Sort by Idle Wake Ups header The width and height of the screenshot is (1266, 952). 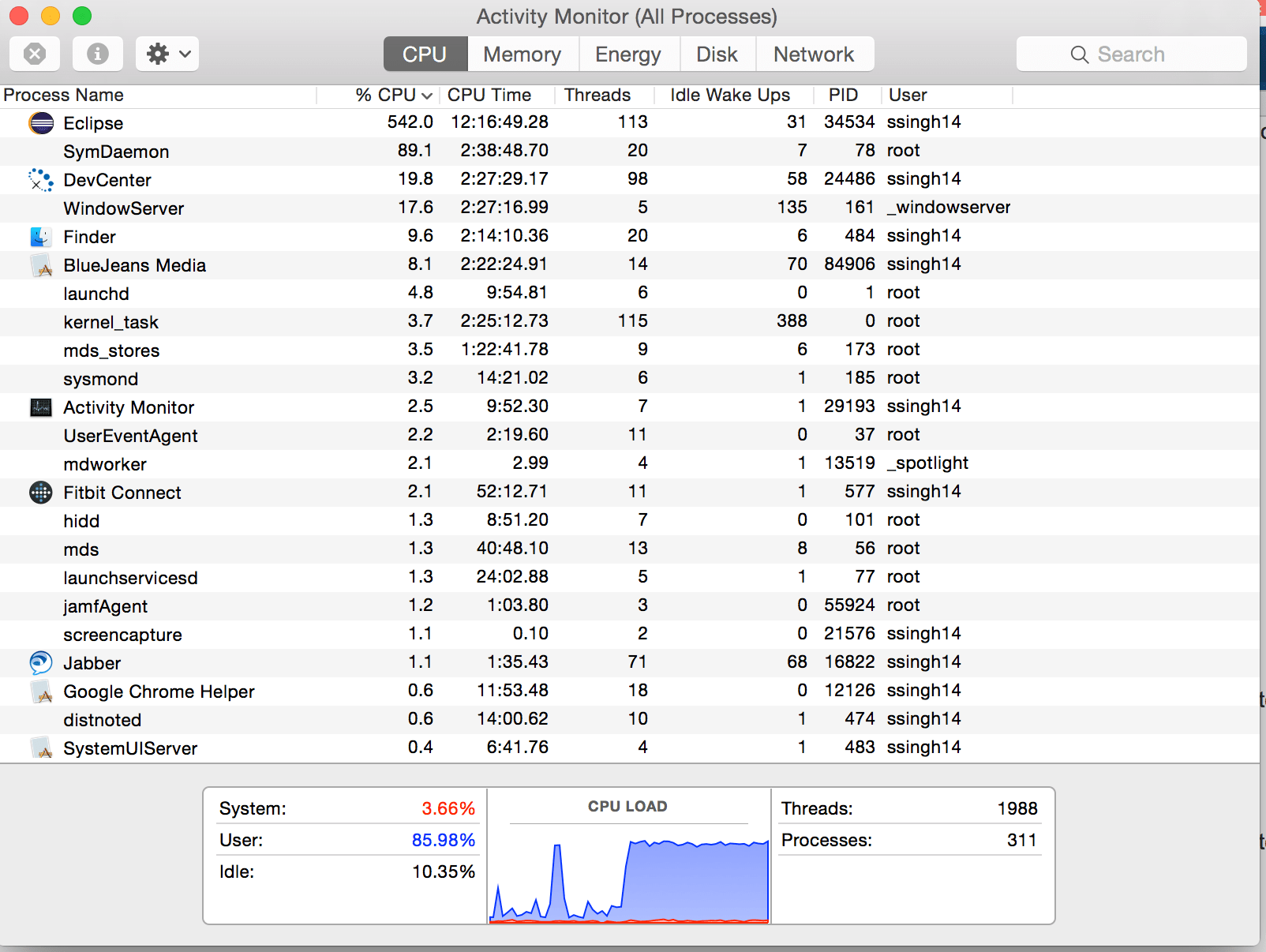click(x=734, y=96)
